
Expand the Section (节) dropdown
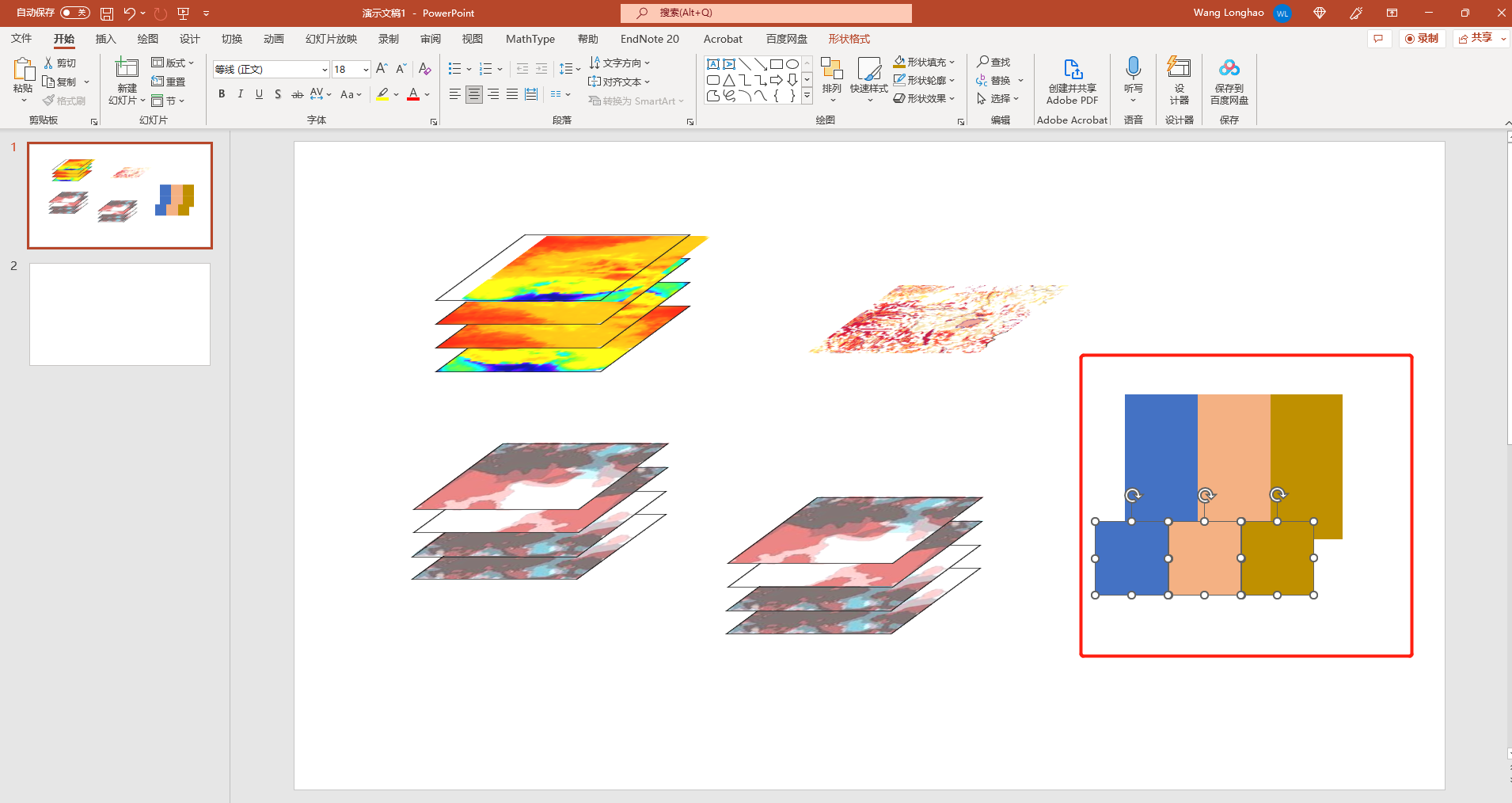168,101
